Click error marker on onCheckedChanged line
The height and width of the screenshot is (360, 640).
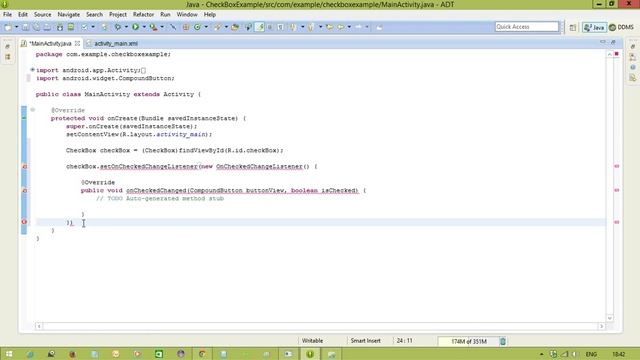tap(24, 191)
